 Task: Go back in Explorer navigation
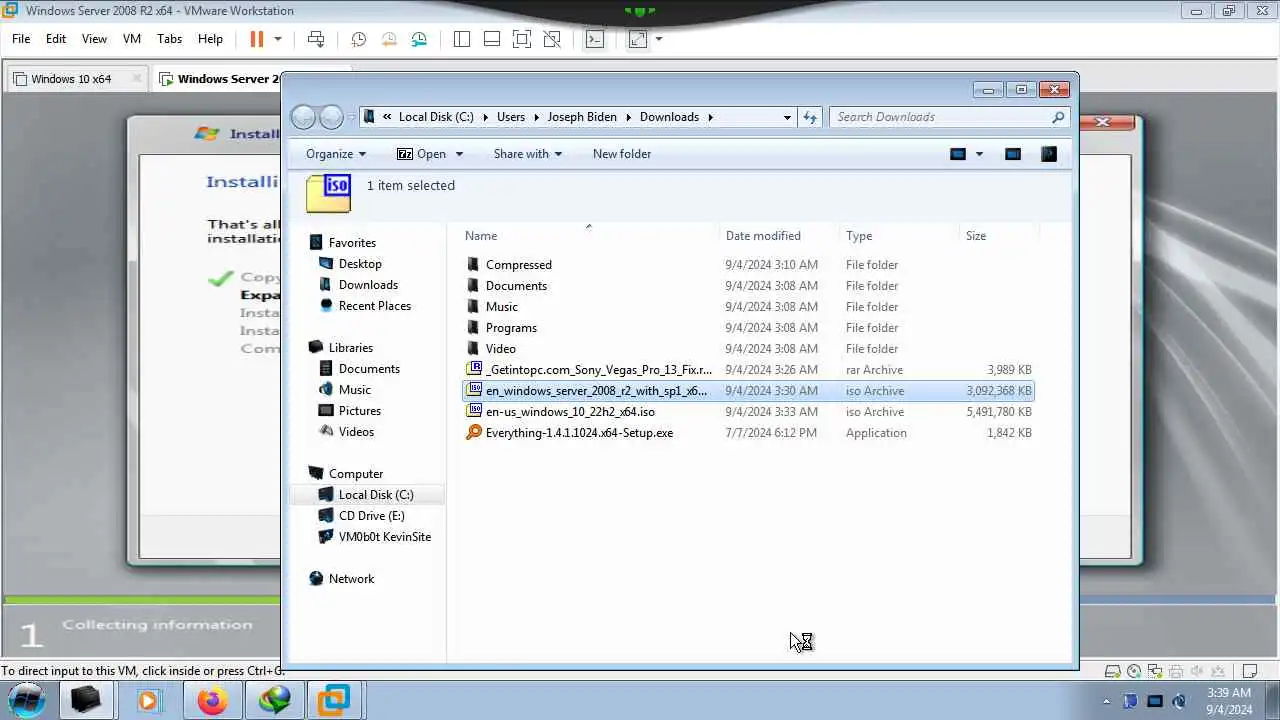click(304, 117)
